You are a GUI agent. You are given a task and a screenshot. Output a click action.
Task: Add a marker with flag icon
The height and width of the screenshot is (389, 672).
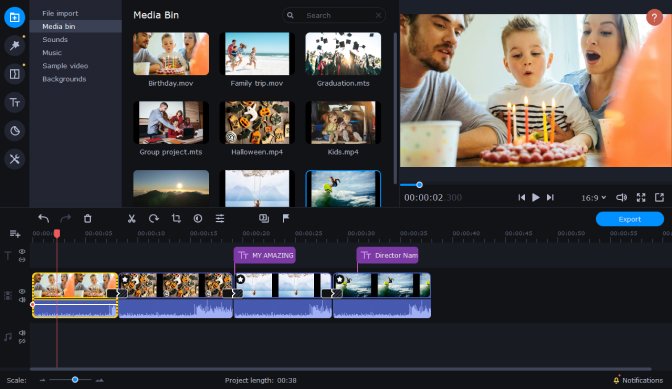coord(286,218)
